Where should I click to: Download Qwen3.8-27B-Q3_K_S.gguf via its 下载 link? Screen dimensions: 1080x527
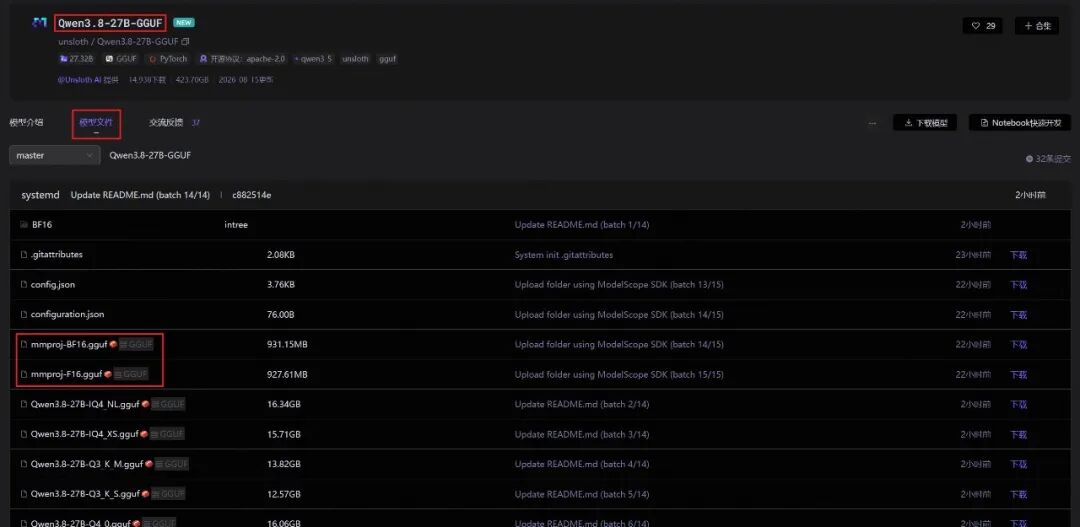tap(1018, 495)
